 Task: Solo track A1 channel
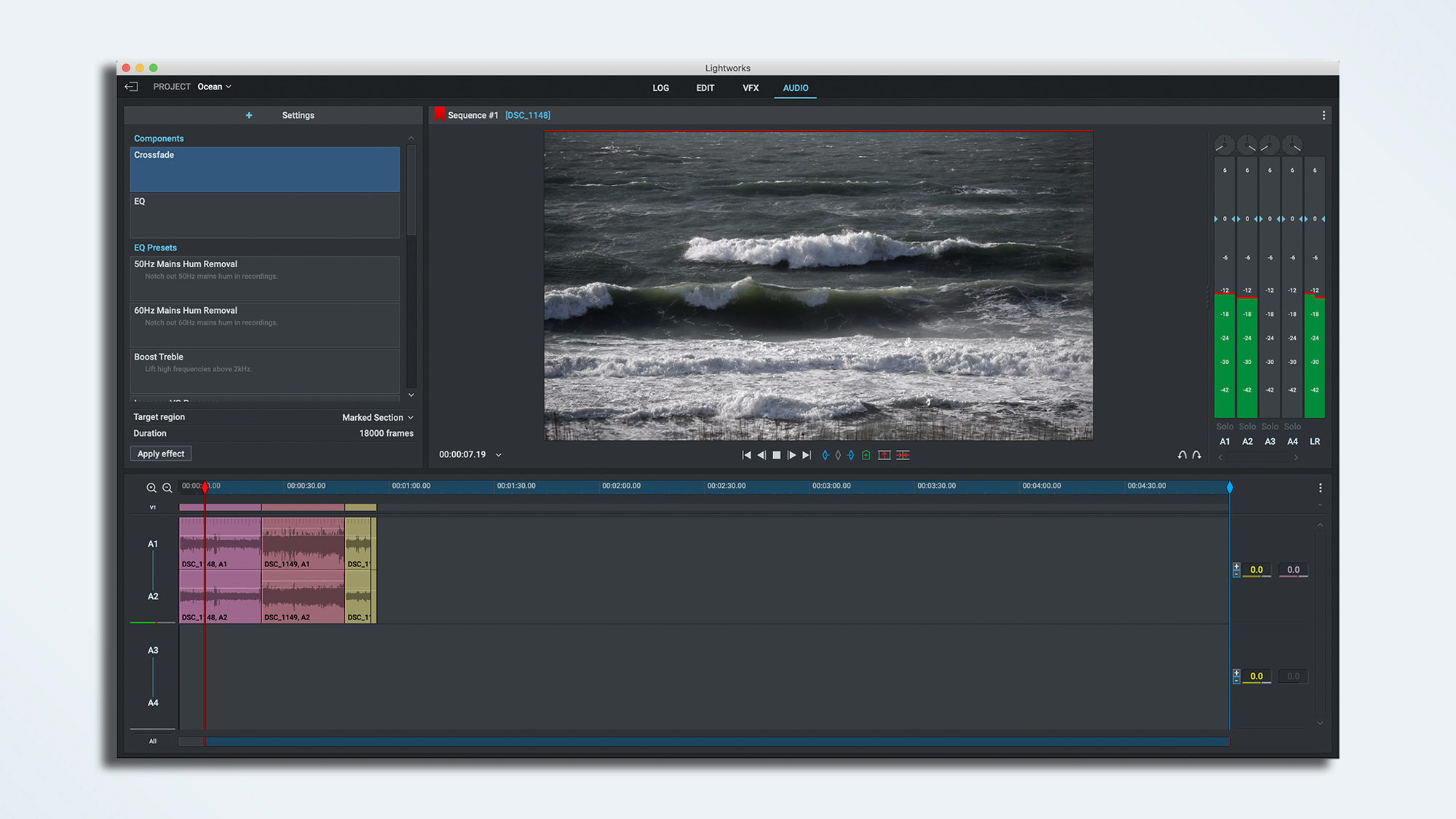pyautogui.click(x=1222, y=426)
